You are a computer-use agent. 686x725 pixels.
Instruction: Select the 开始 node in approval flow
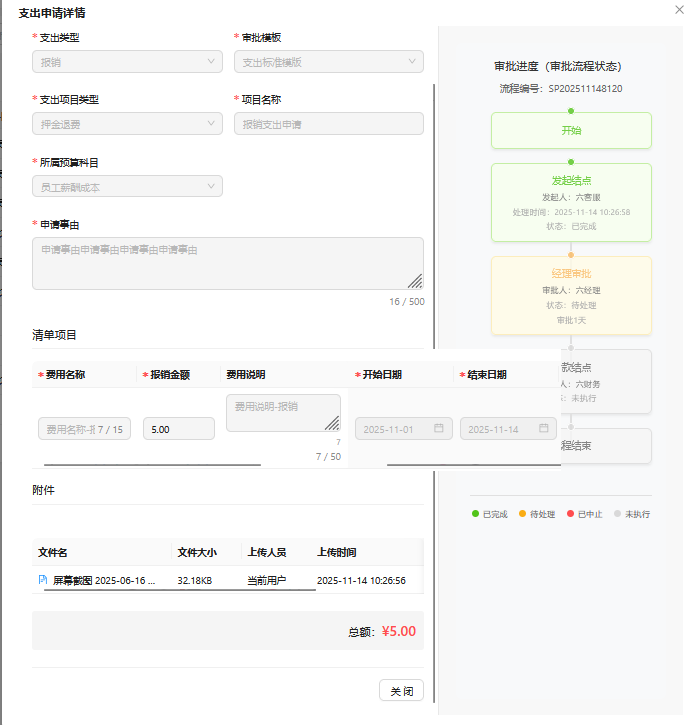tap(571, 130)
